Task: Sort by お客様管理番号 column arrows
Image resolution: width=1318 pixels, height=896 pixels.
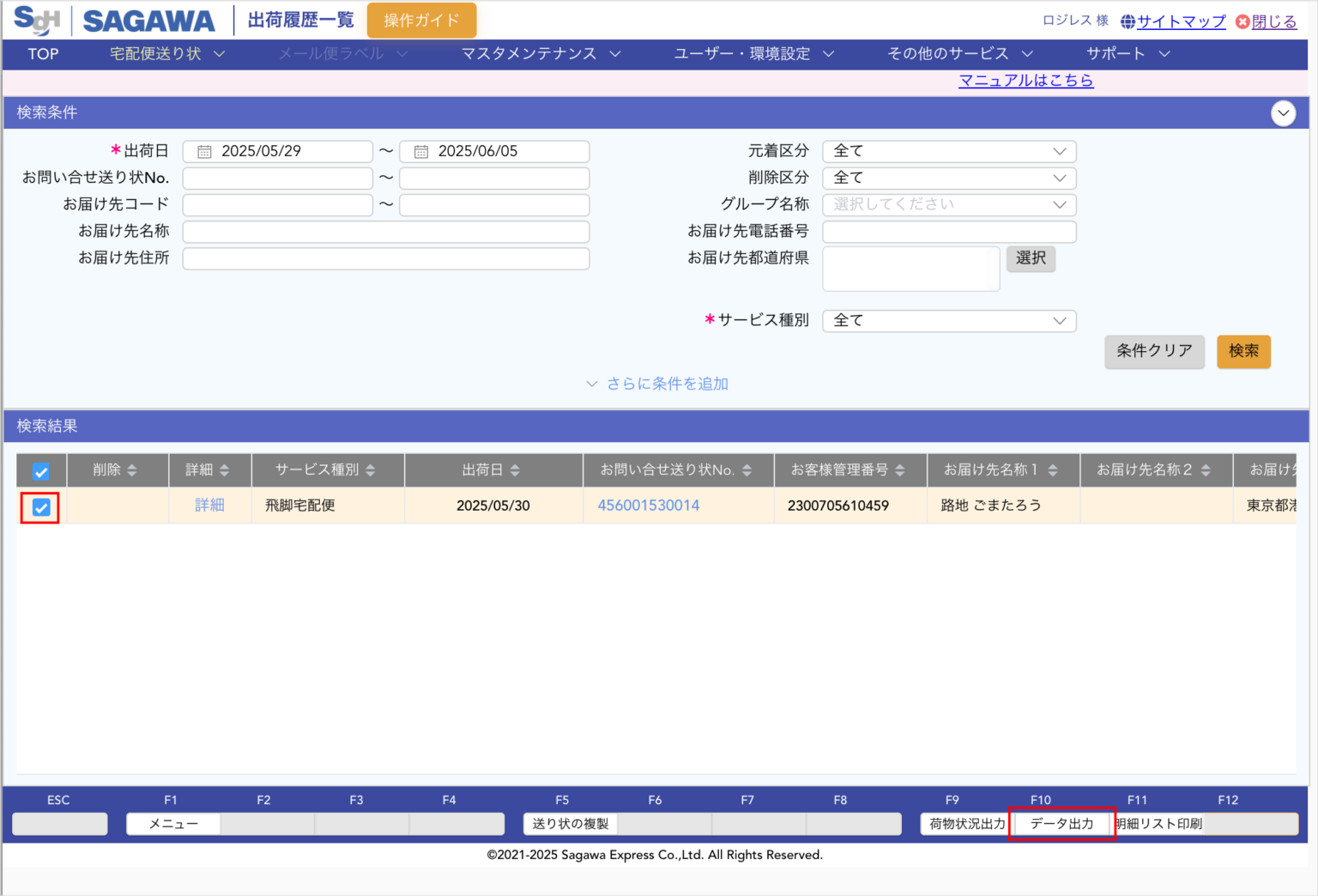Action: pos(899,470)
